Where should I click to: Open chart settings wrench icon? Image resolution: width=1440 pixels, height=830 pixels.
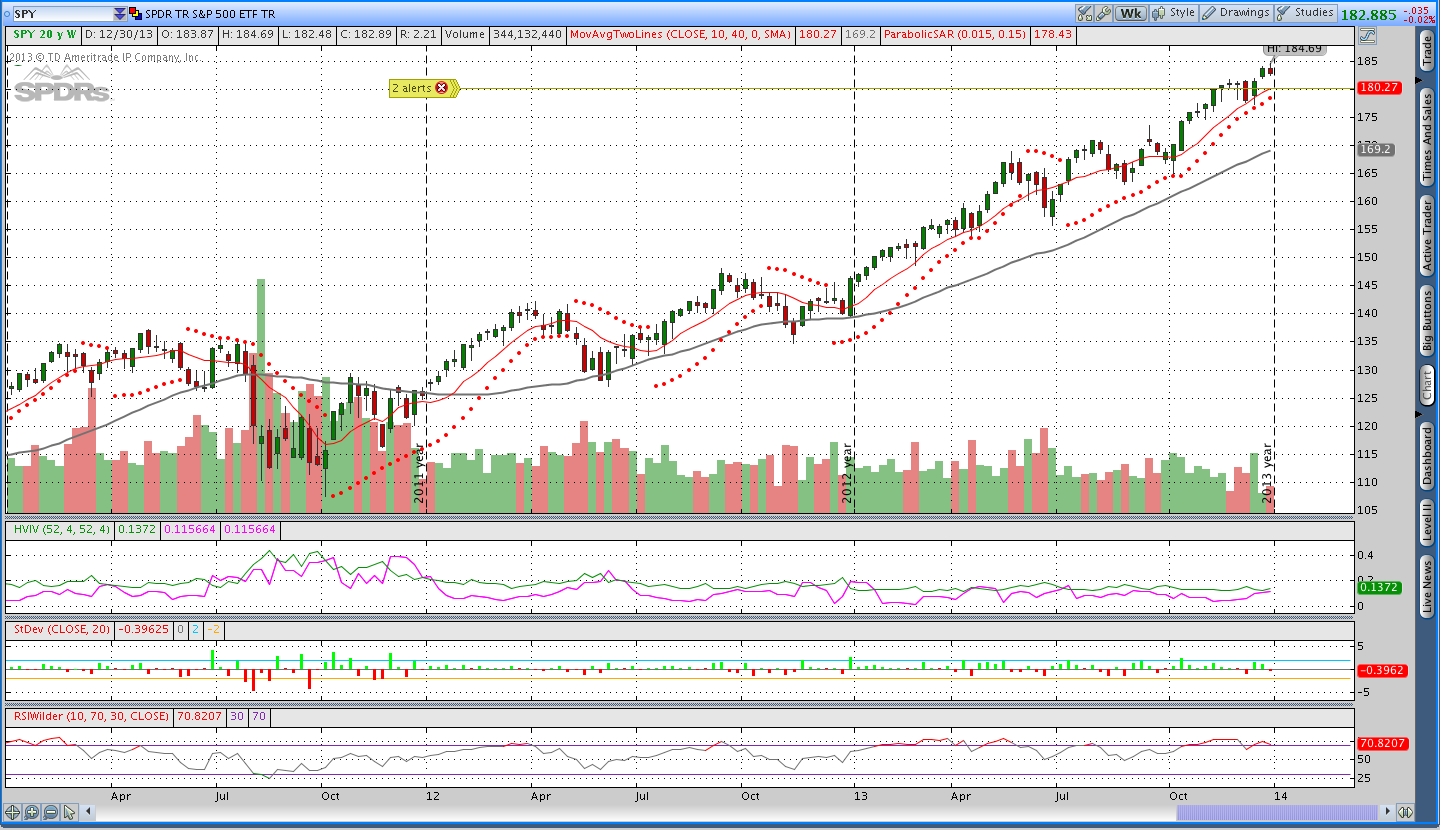(1104, 14)
